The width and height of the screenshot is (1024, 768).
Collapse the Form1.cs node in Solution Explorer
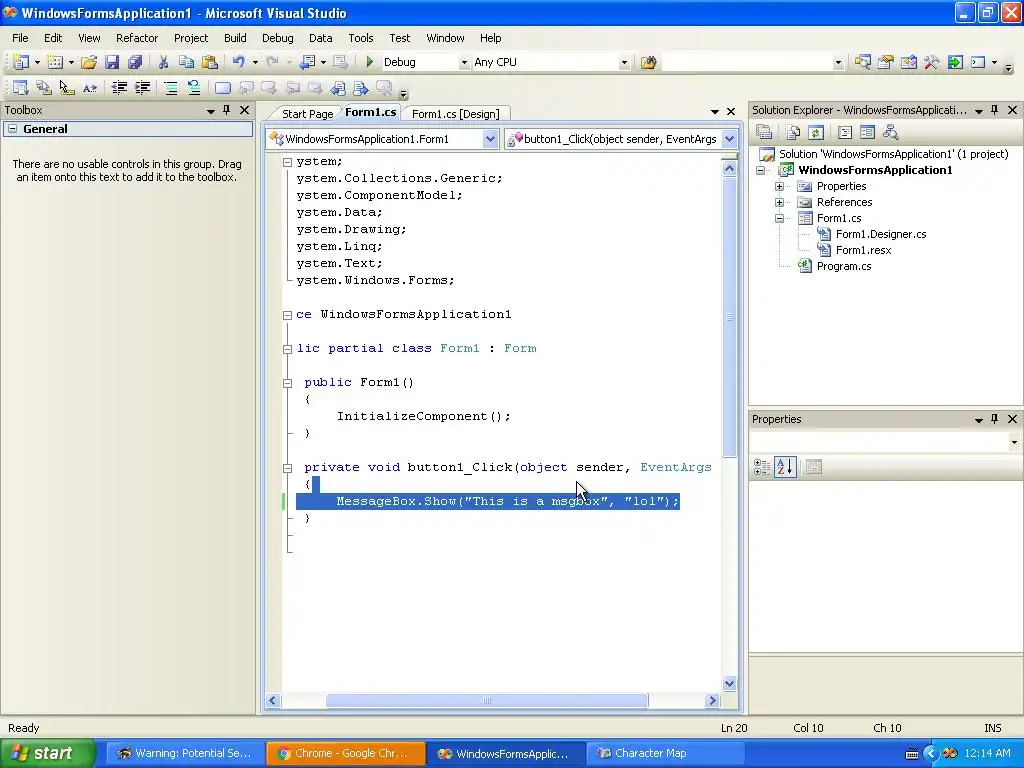click(779, 218)
